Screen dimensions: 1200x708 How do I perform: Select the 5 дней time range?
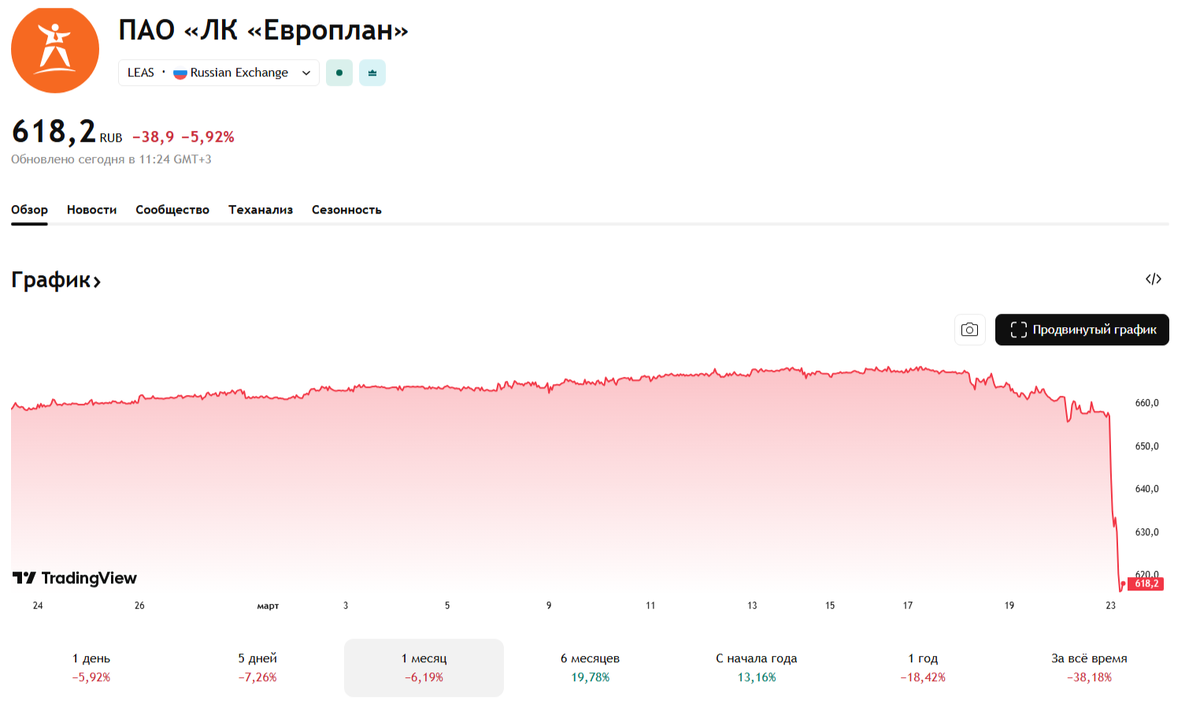(257, 667)
